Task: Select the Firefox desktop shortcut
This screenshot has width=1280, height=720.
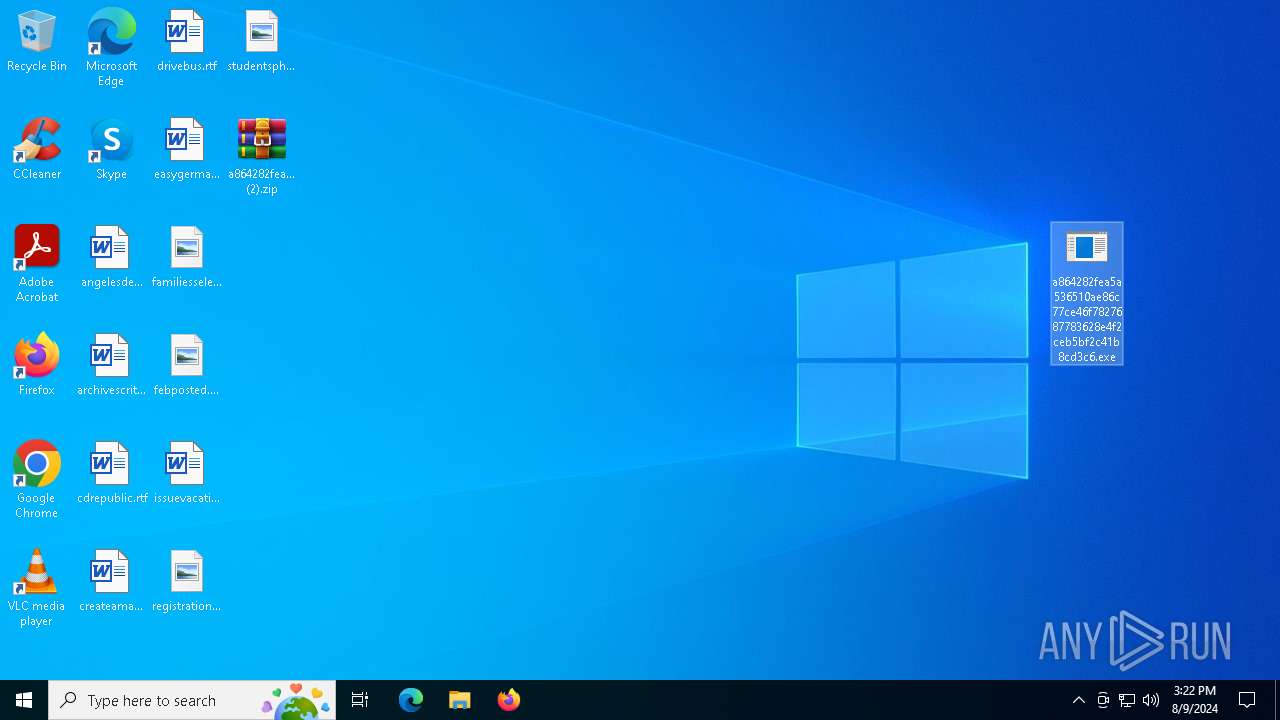Action: (37, 366)
